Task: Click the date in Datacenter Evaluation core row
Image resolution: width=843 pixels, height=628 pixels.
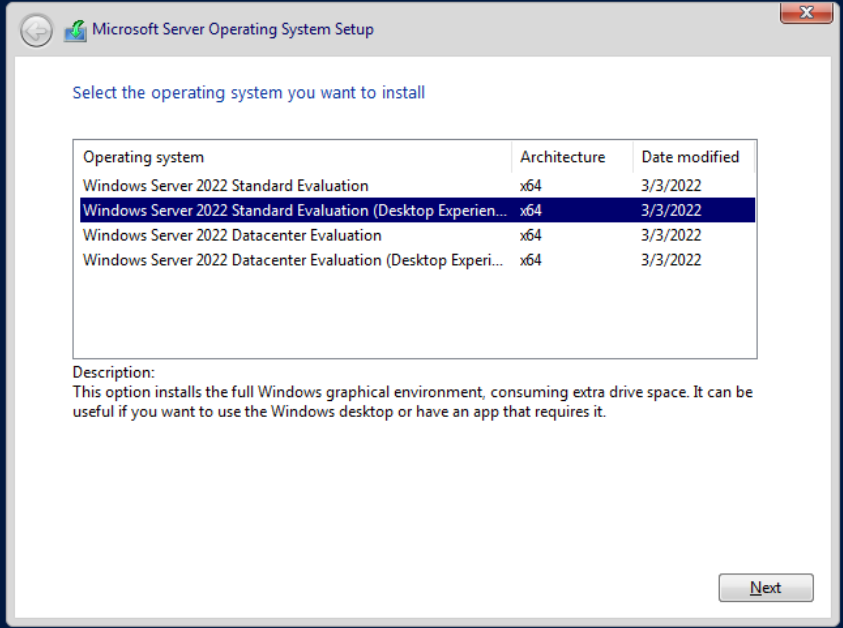Action: coord(671,235)
